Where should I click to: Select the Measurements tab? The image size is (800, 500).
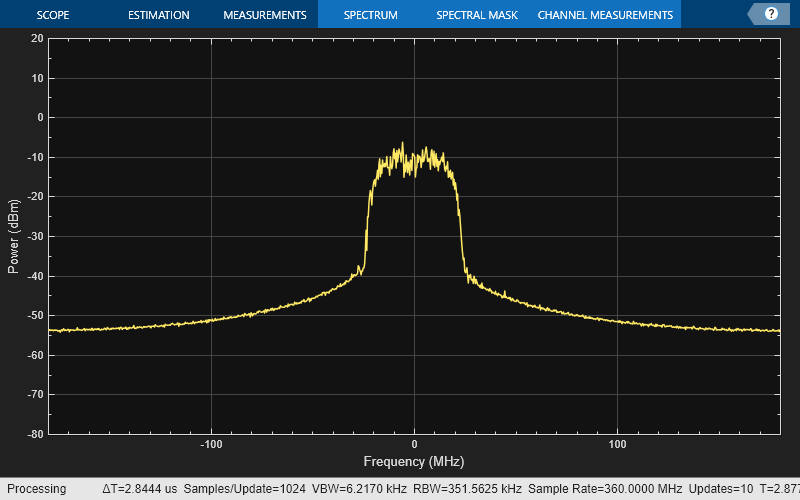(x=264, y=15)
